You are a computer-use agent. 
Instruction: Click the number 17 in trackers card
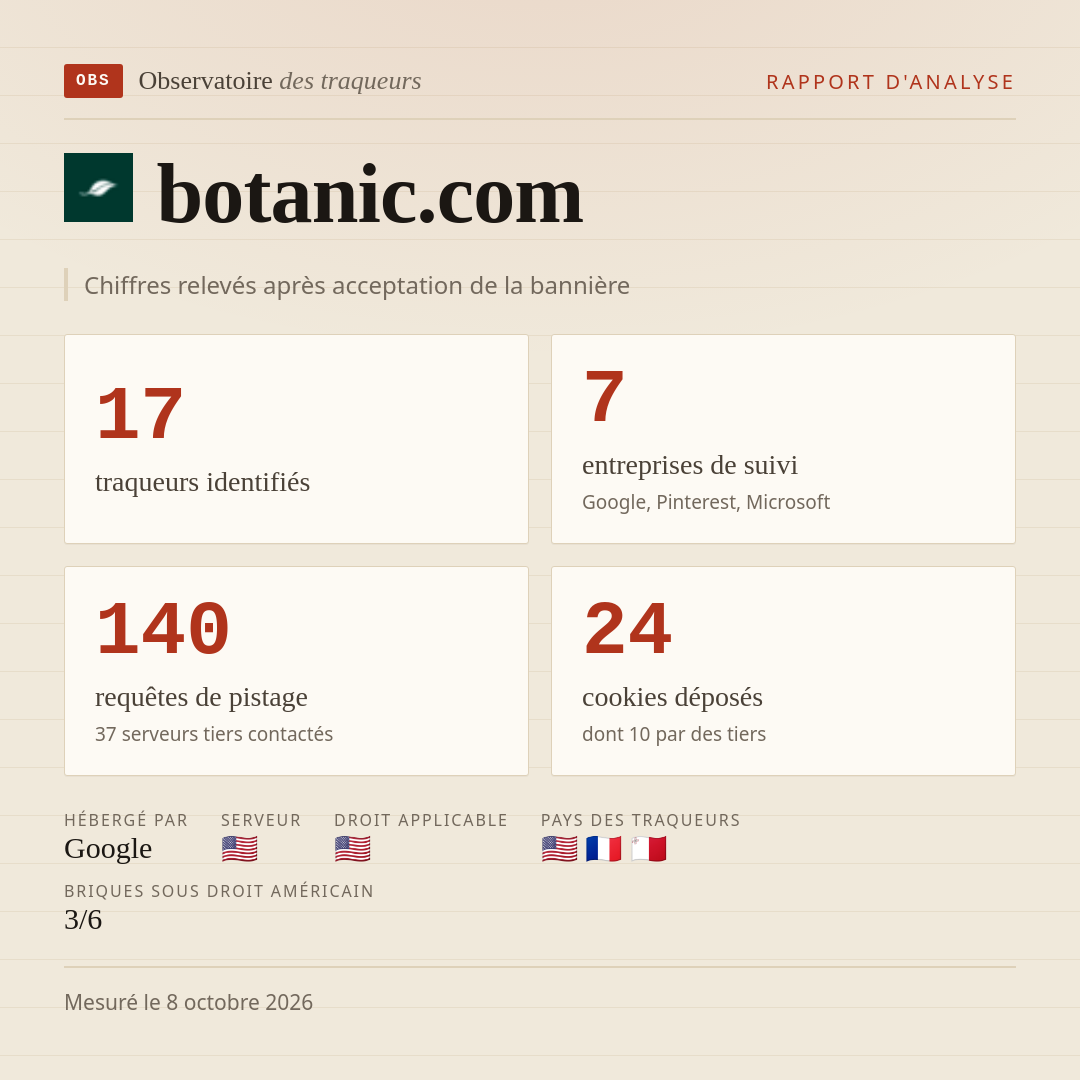(x=140, y=414)
